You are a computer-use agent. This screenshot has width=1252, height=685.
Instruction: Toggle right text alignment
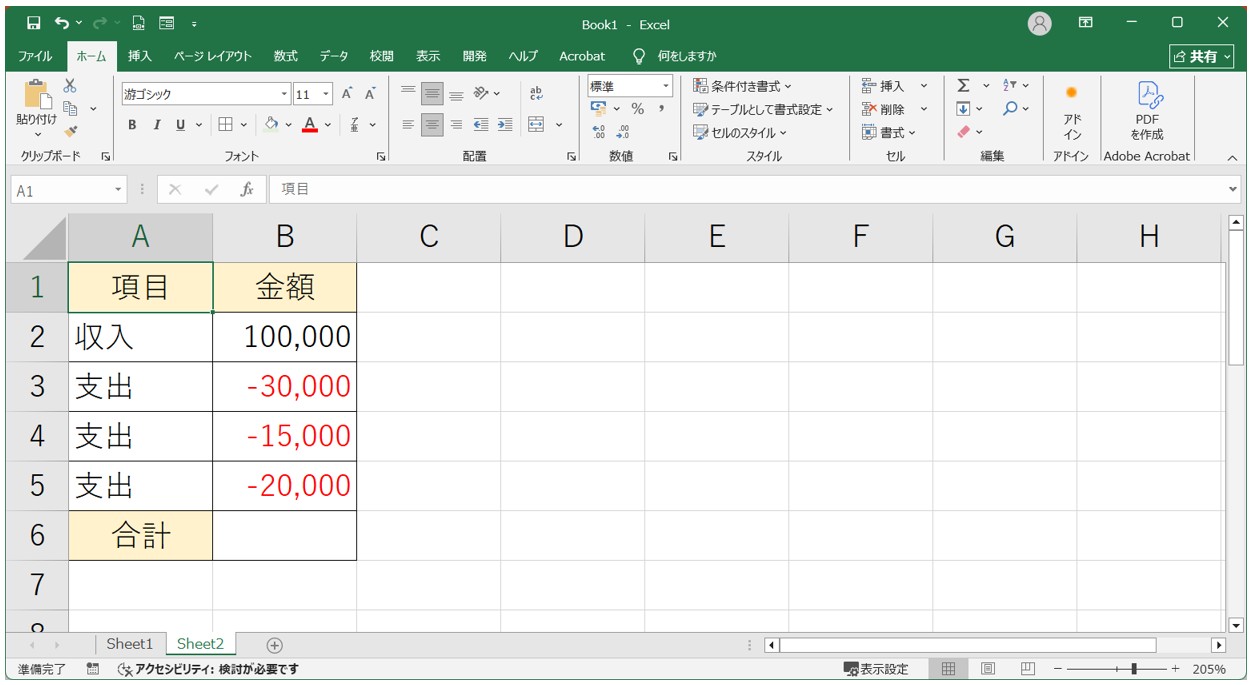coord(456,125)
